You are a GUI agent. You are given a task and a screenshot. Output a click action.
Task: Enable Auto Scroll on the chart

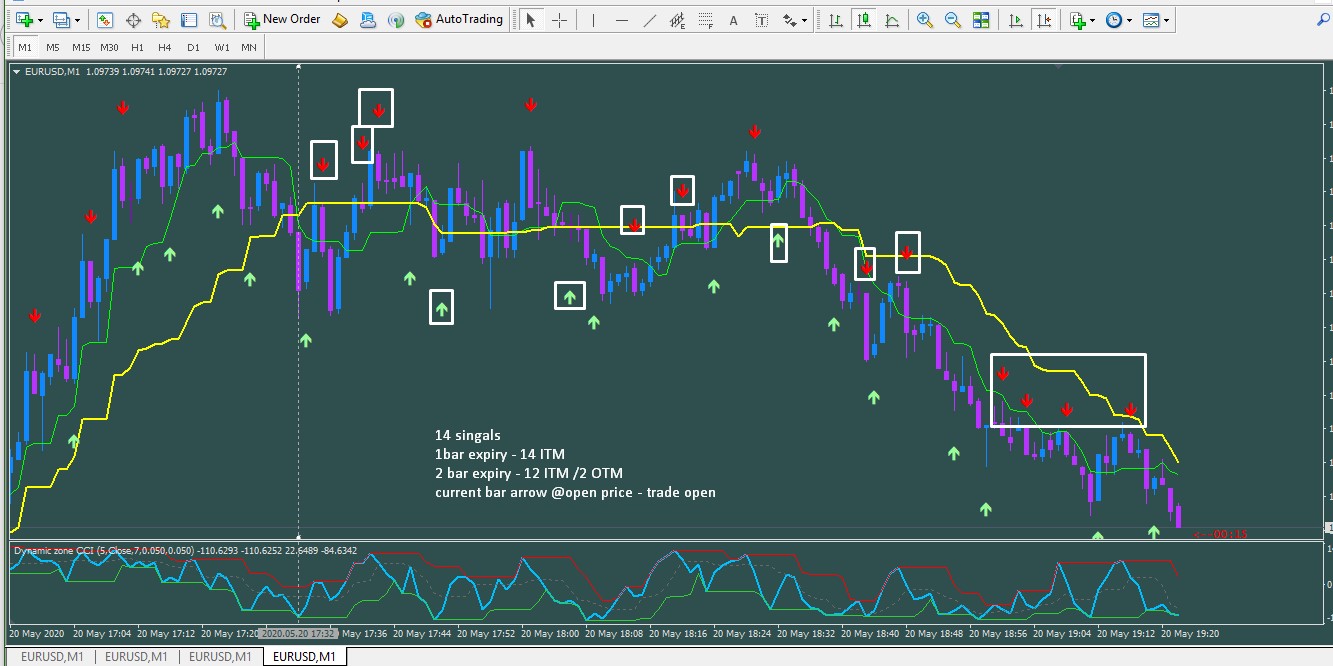1016,20
